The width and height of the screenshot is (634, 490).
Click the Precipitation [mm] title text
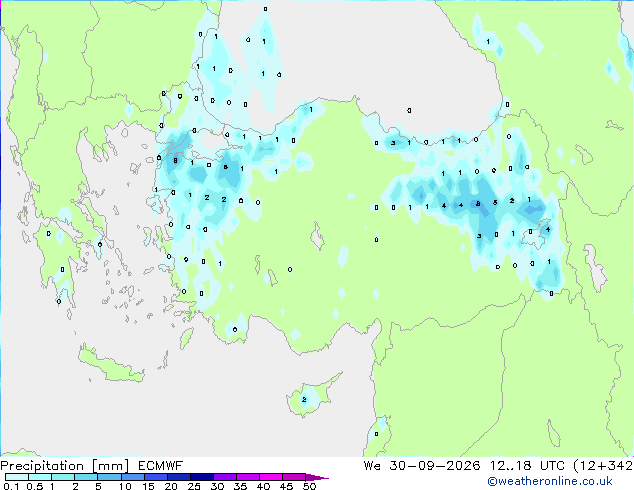click(x=64, y=466)
